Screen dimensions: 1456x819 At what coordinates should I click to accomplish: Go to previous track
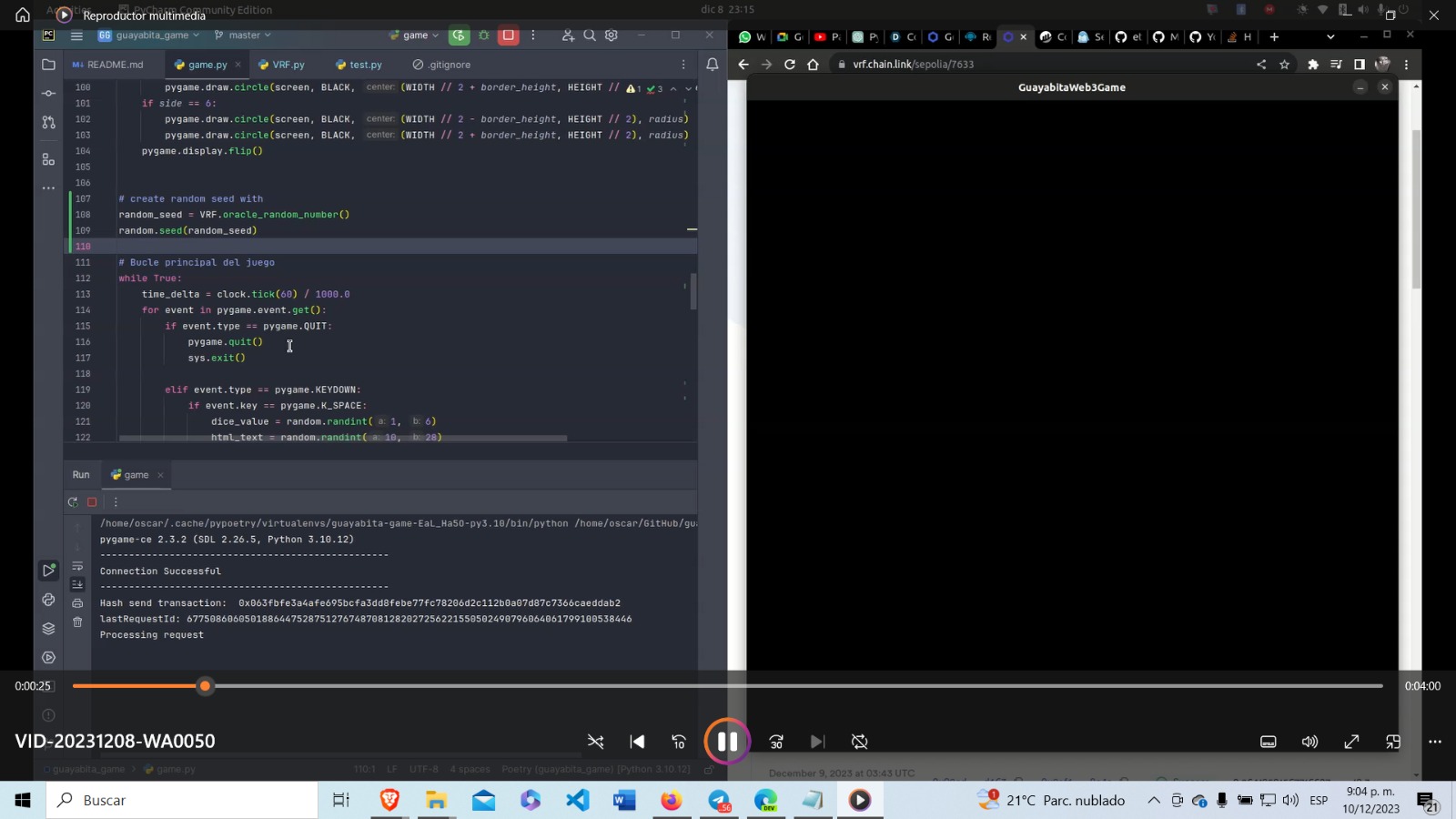637,742
